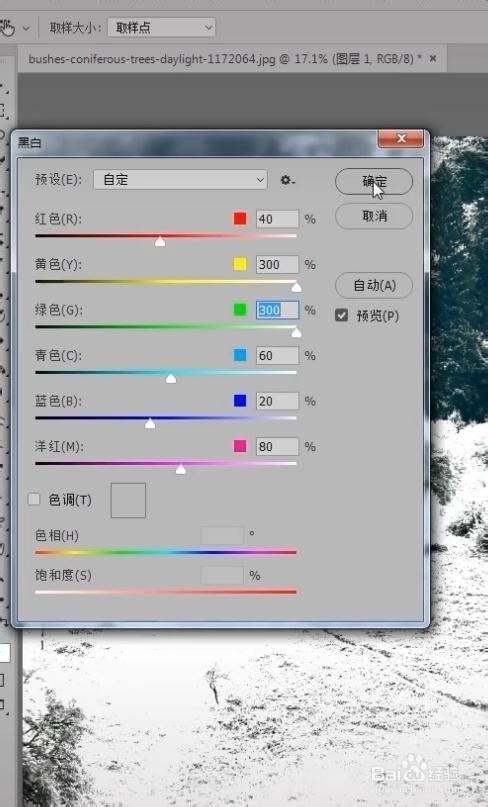Open the 预设(E) preset dropdown

[180, 180]
